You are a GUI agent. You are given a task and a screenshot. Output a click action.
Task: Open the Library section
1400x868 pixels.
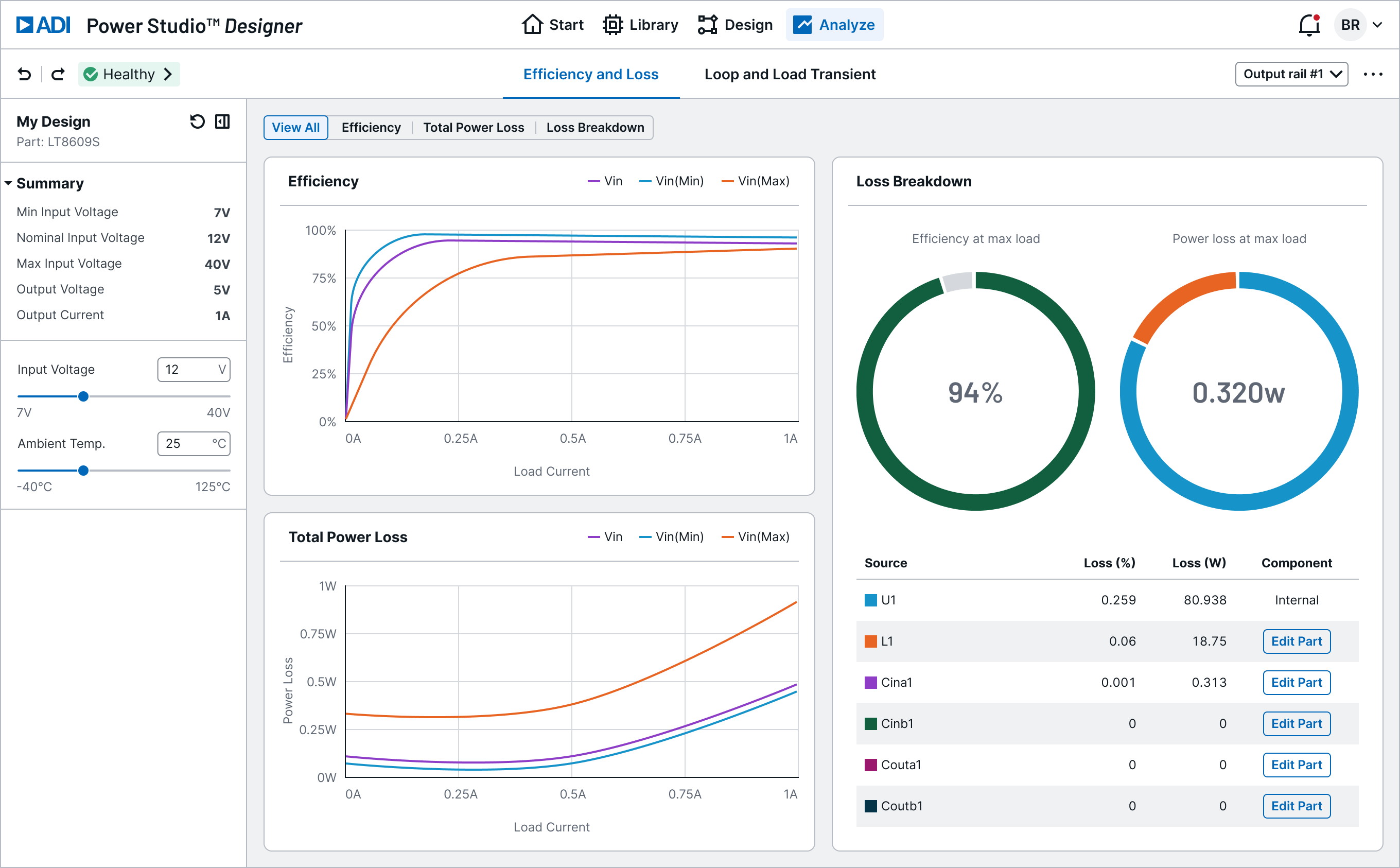coord(613,25)
